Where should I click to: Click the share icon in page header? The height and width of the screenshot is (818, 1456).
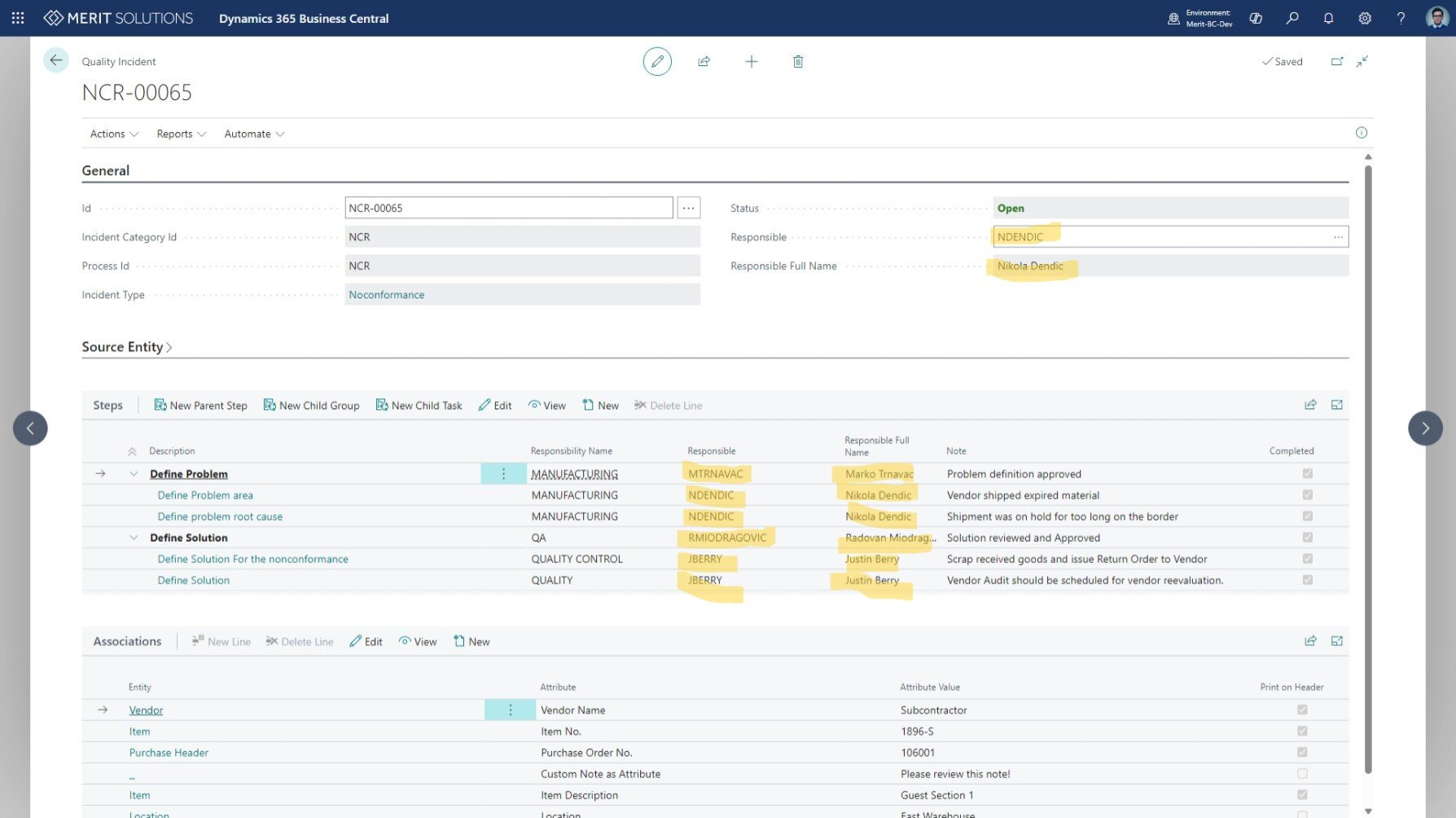(x=704, y=62)
